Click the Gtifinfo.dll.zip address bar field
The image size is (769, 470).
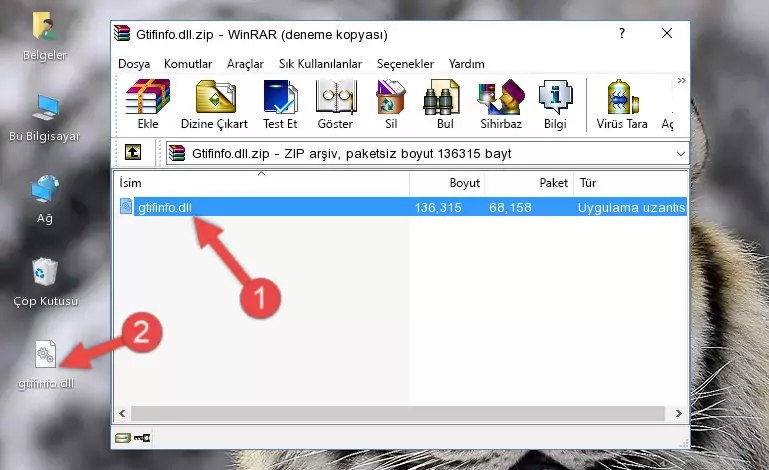point(427,154)
